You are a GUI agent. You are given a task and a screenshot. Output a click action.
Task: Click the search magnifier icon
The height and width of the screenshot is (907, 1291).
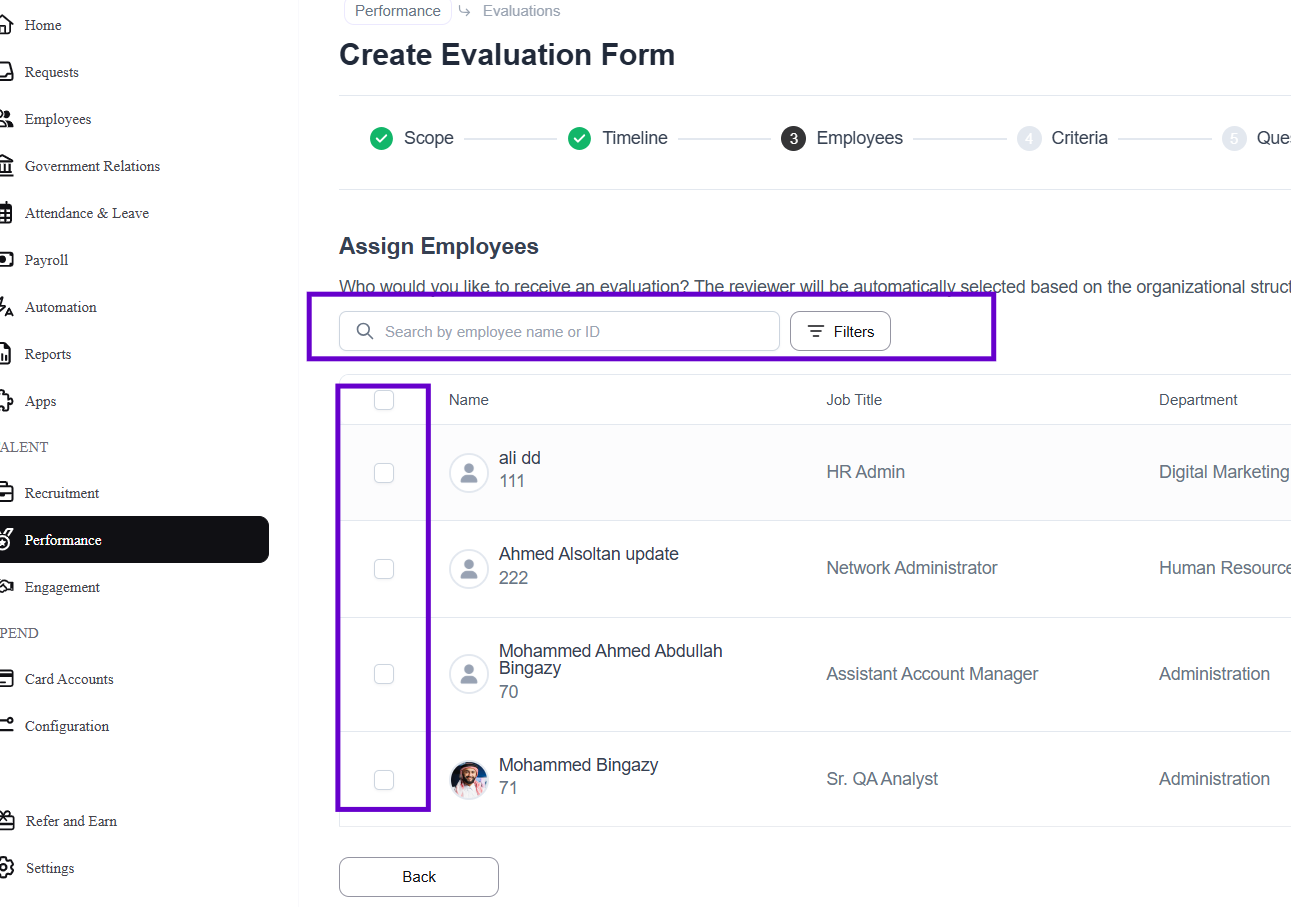click(365, 332)
